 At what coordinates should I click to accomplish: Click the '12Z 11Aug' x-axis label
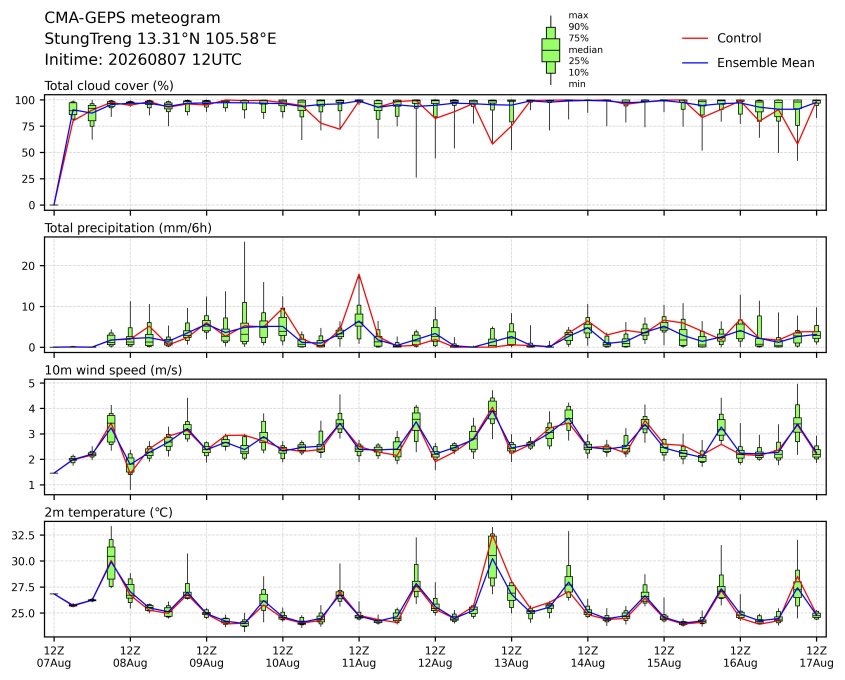[x=359, y=657]
